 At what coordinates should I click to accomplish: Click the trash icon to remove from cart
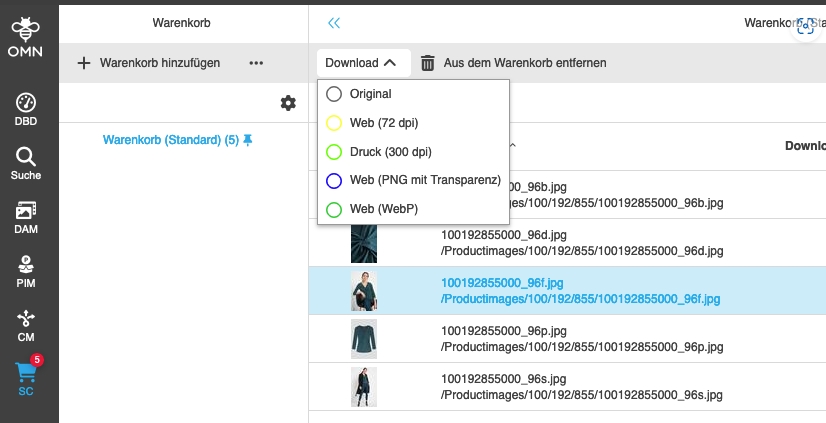428,63
